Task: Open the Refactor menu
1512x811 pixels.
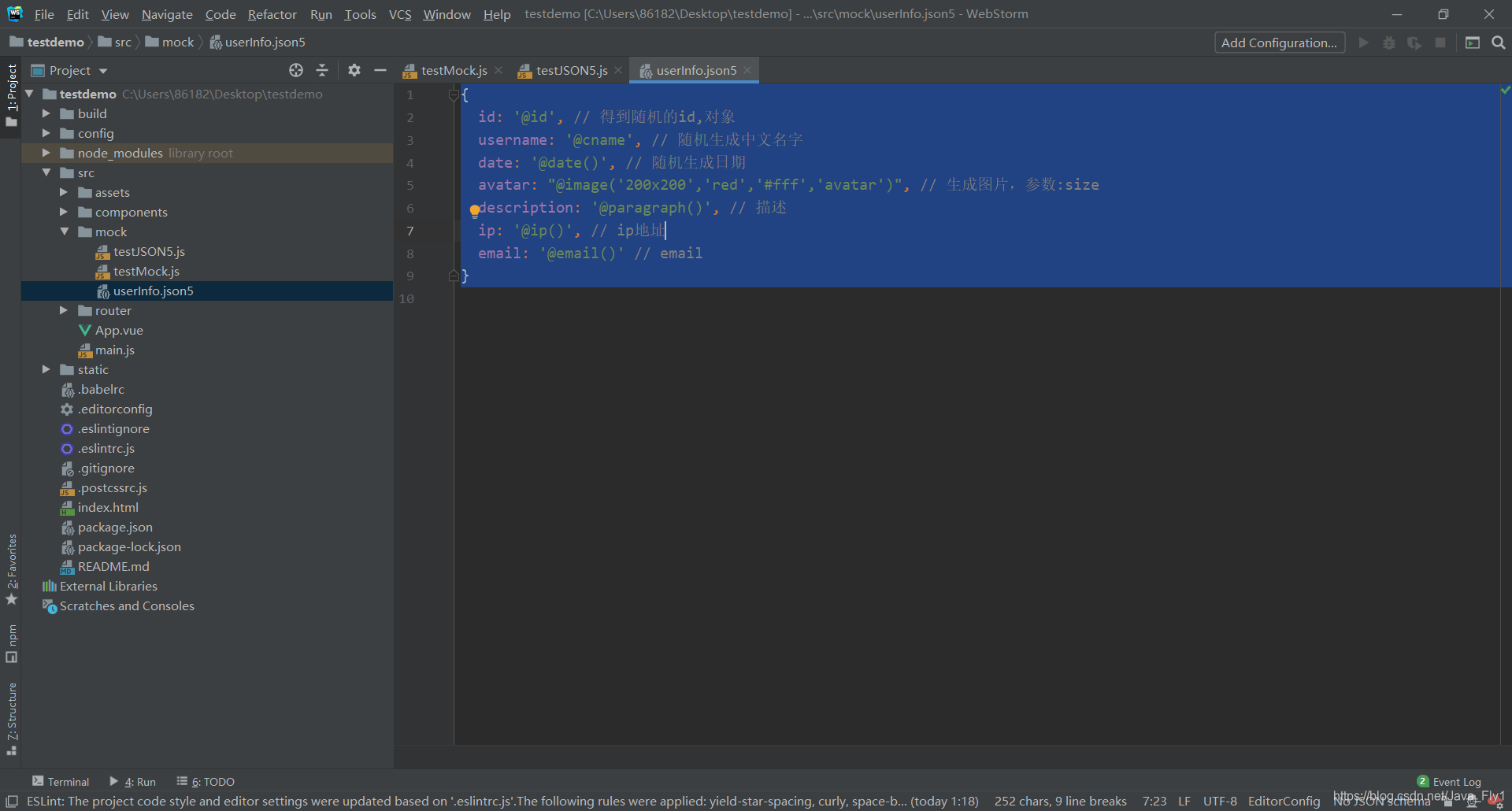Action: tap(272, 14)
